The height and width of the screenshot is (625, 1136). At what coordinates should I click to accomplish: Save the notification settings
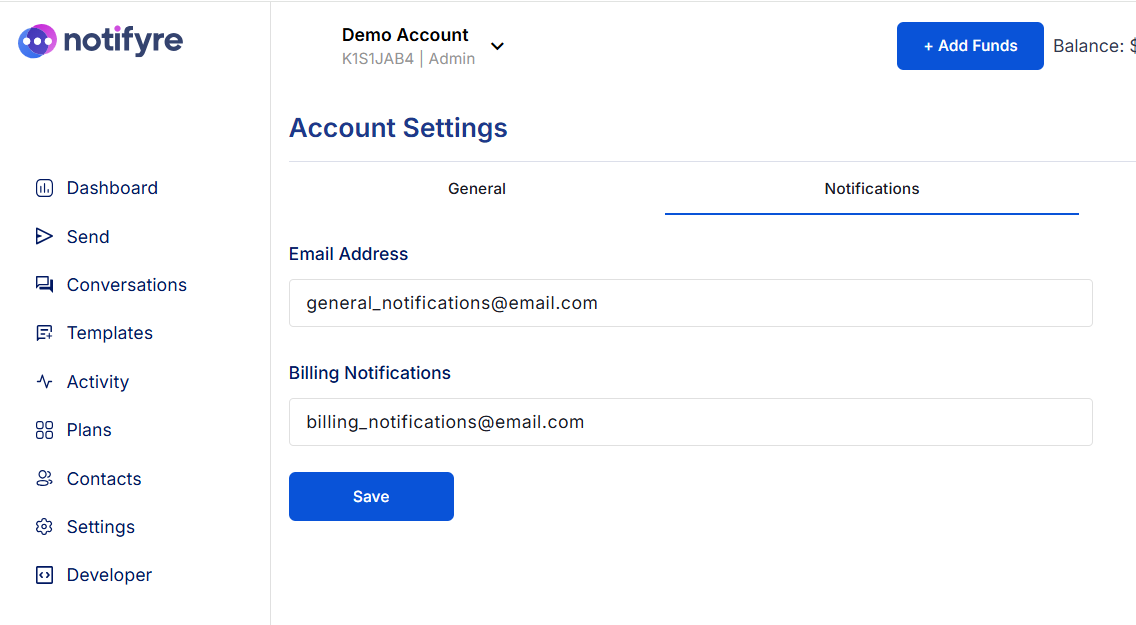[371, 497]
